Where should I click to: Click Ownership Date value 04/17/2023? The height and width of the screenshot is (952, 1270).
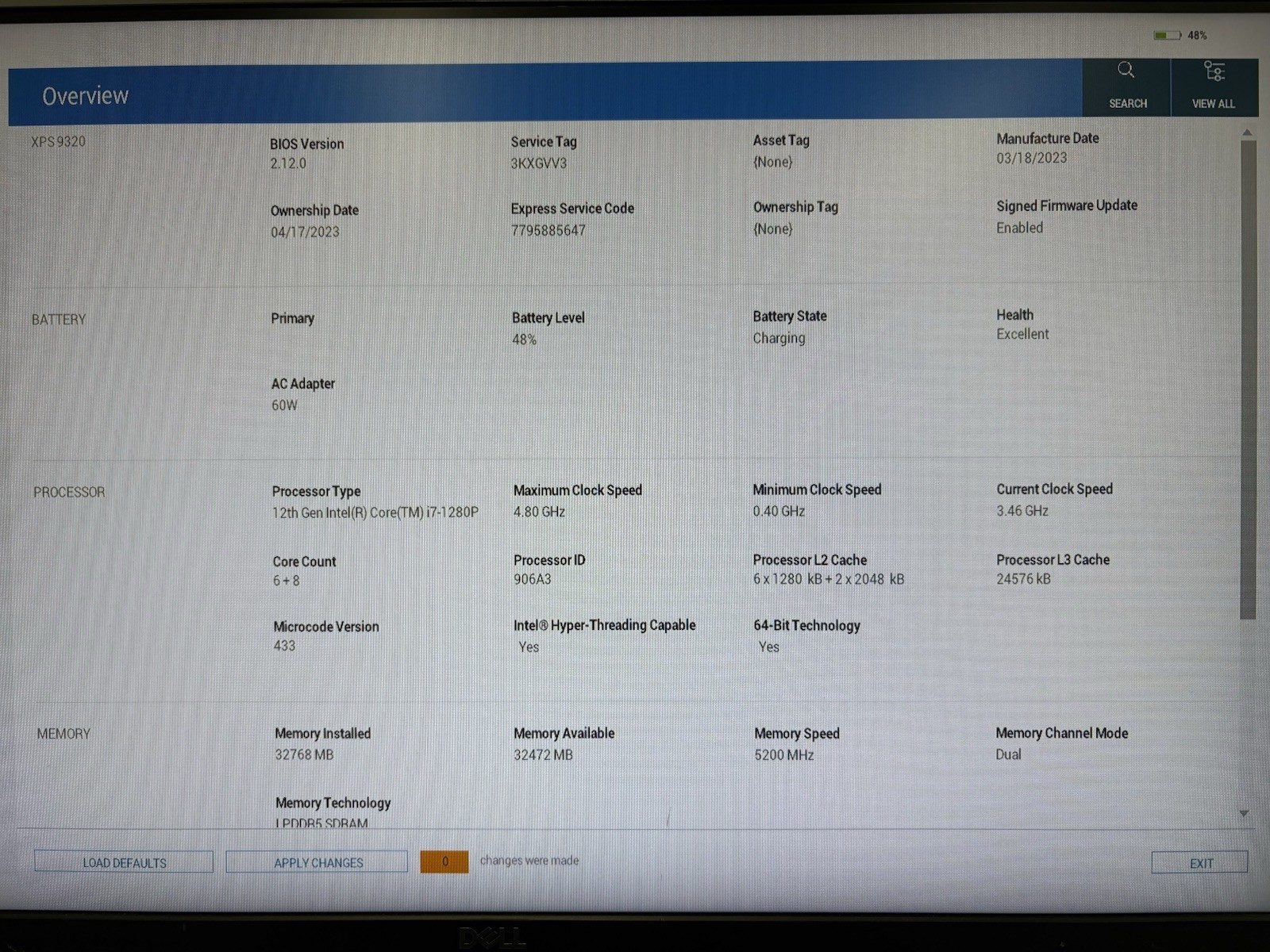tap(305, 232)
